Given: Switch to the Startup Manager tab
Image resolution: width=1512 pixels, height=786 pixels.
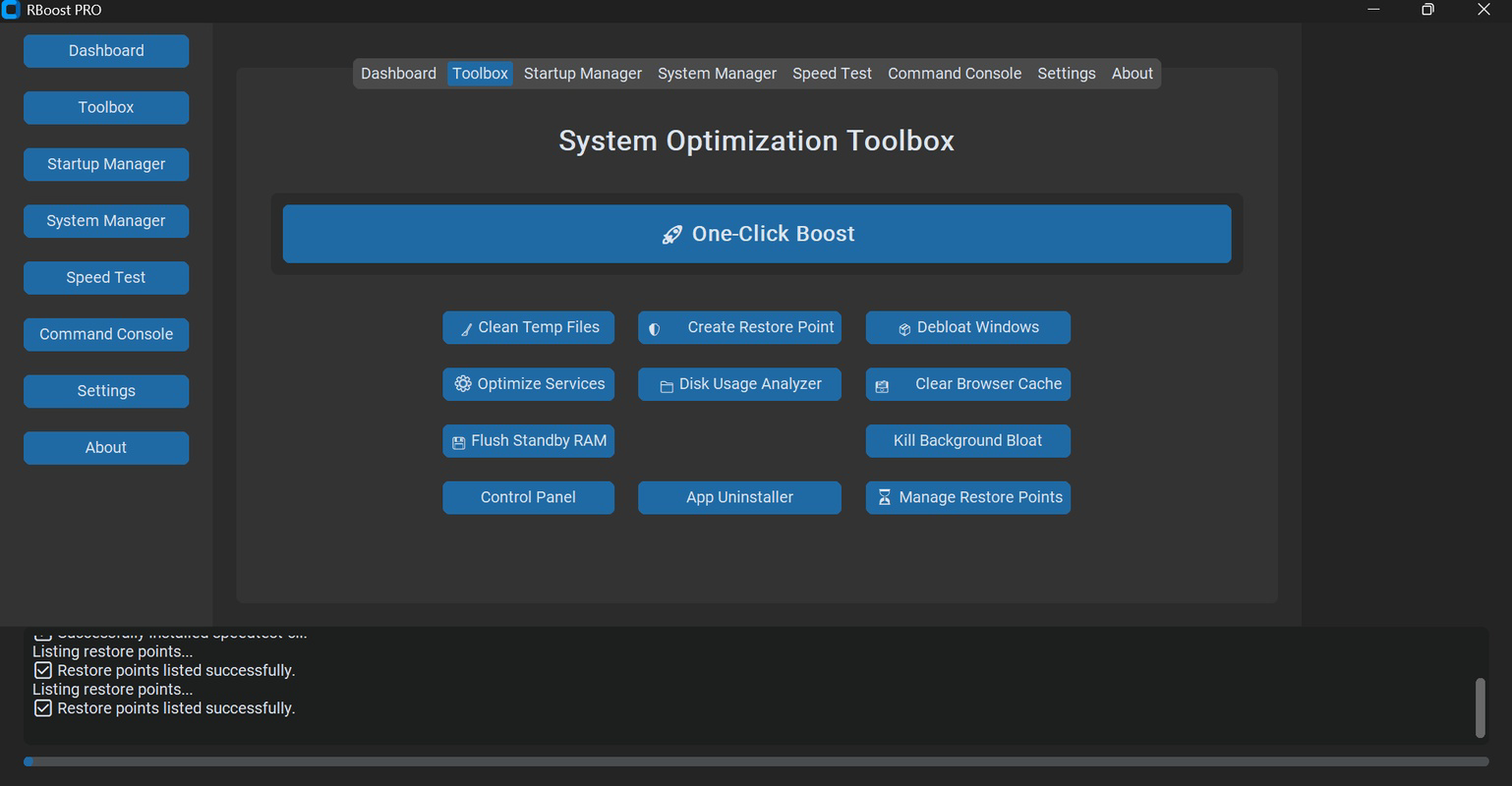Looking at the screenshot, I should pos(583,74).
